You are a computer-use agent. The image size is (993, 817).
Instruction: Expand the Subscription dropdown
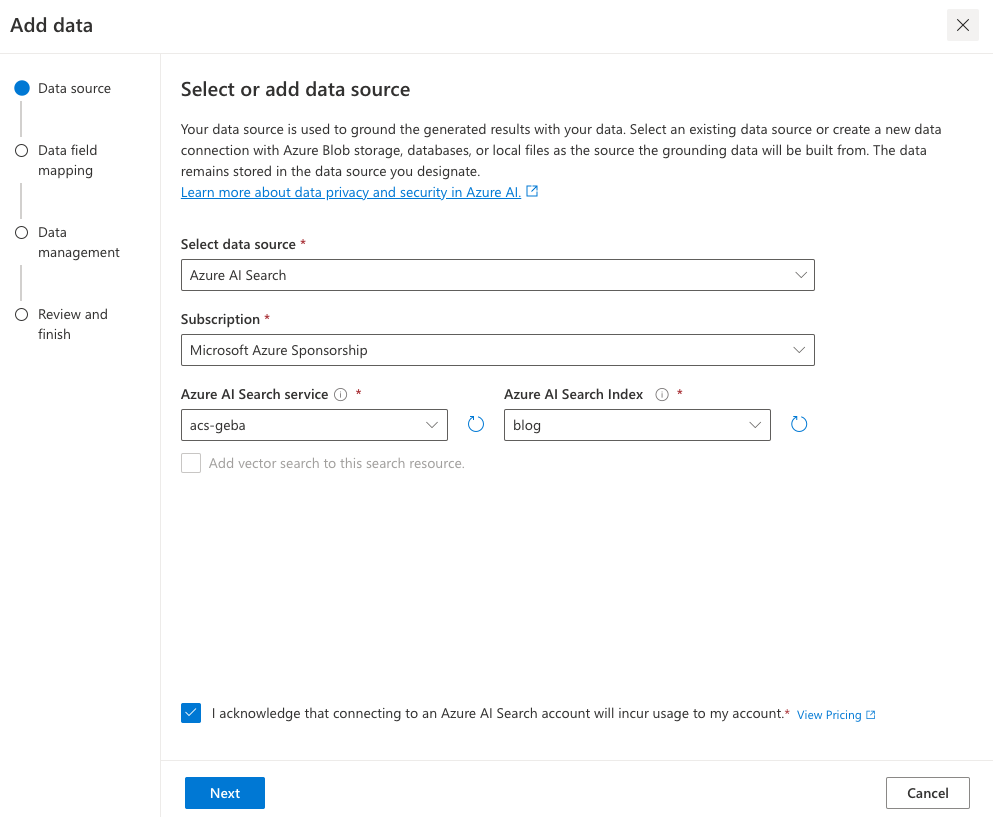(497, 350)
